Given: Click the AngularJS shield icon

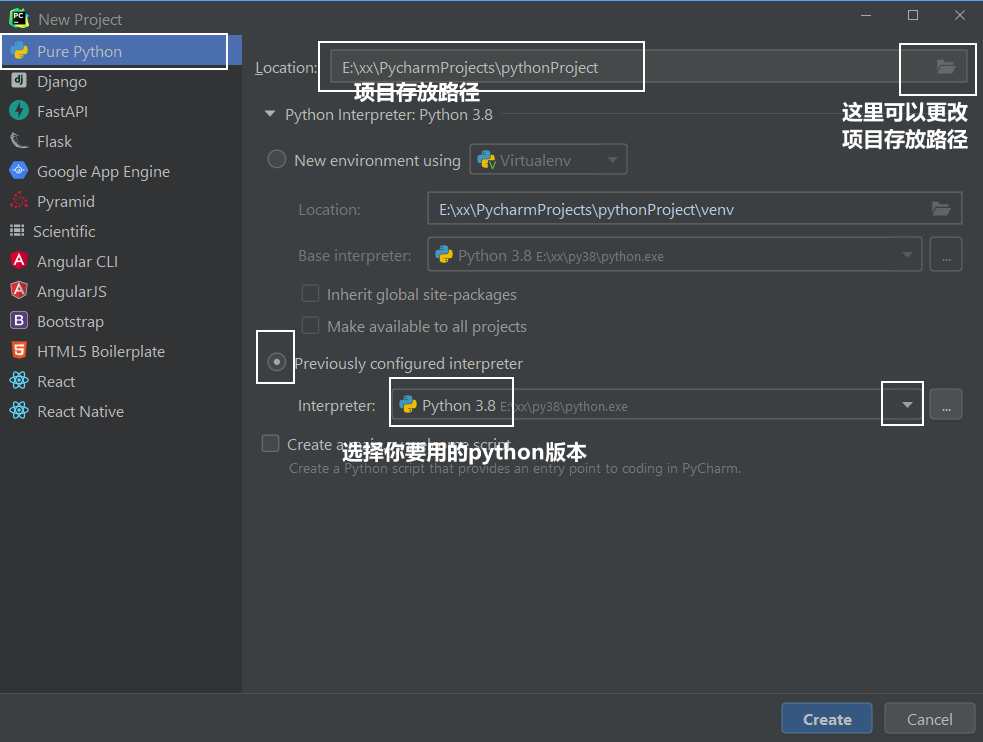Looking at the screenshot, I should (x=19, y=290).
